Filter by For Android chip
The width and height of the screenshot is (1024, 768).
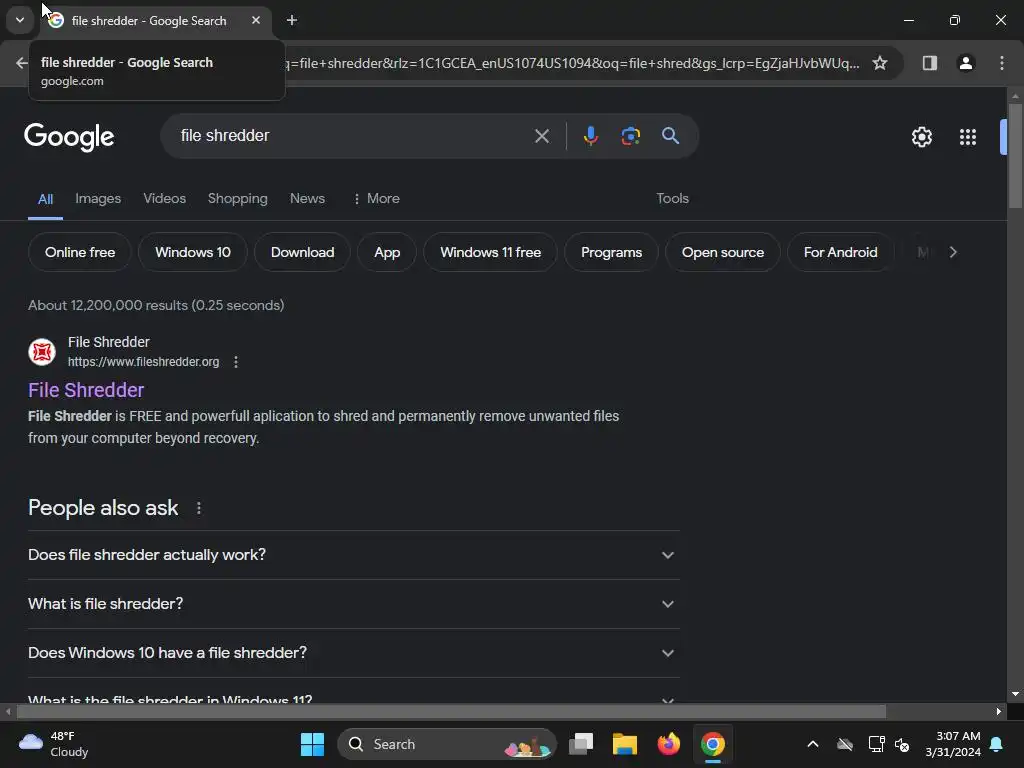(x=840, y=252)
